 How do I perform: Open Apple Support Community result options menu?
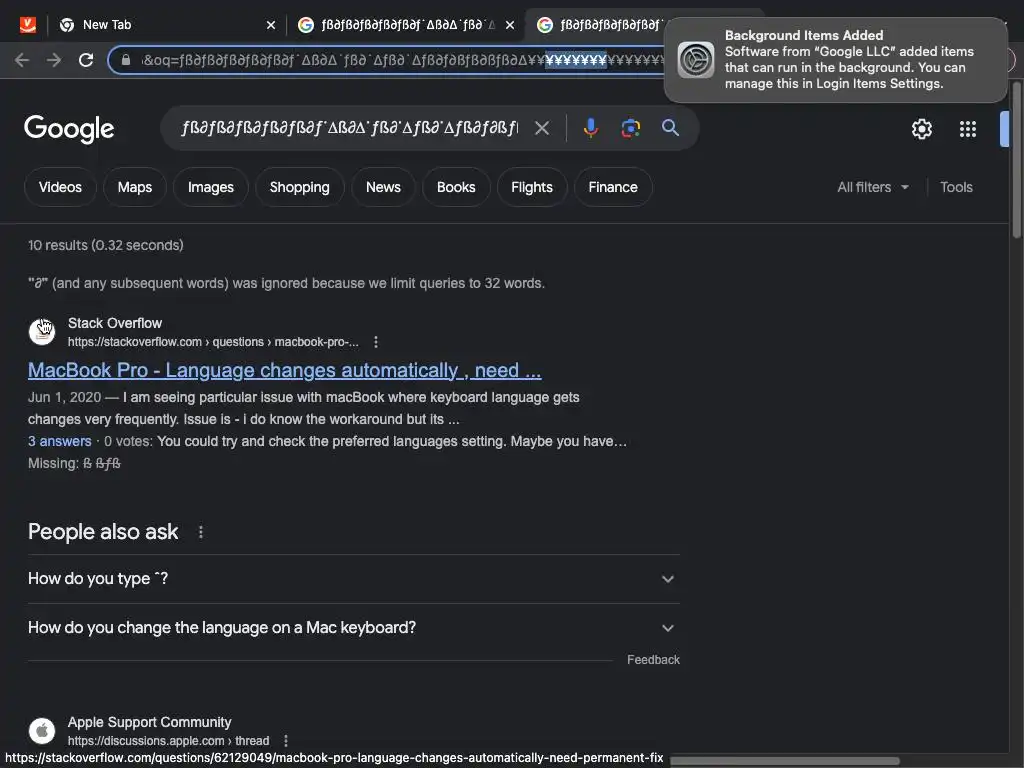click(285, 741)
